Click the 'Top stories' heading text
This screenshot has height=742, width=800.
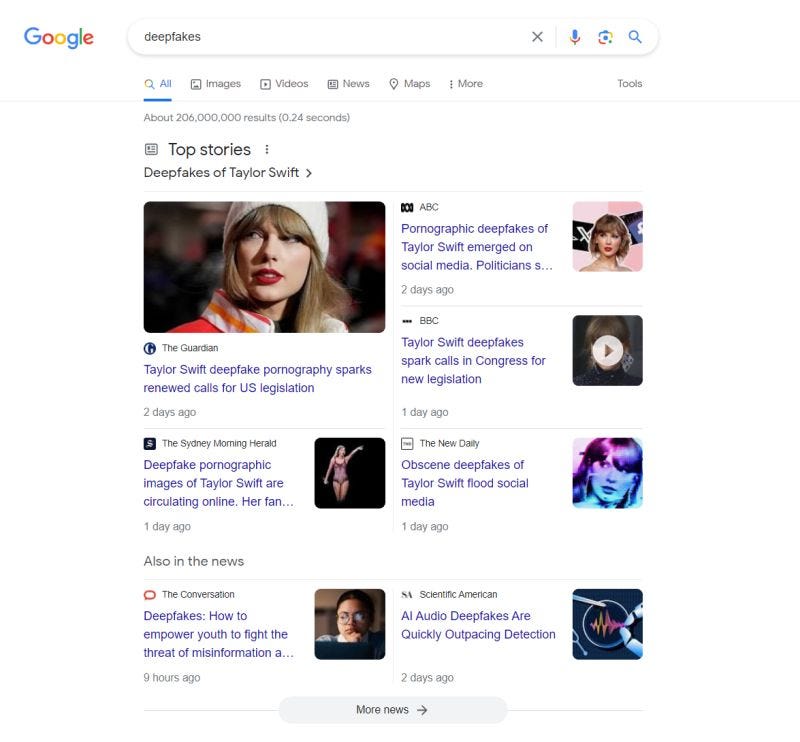click(209, 150)
